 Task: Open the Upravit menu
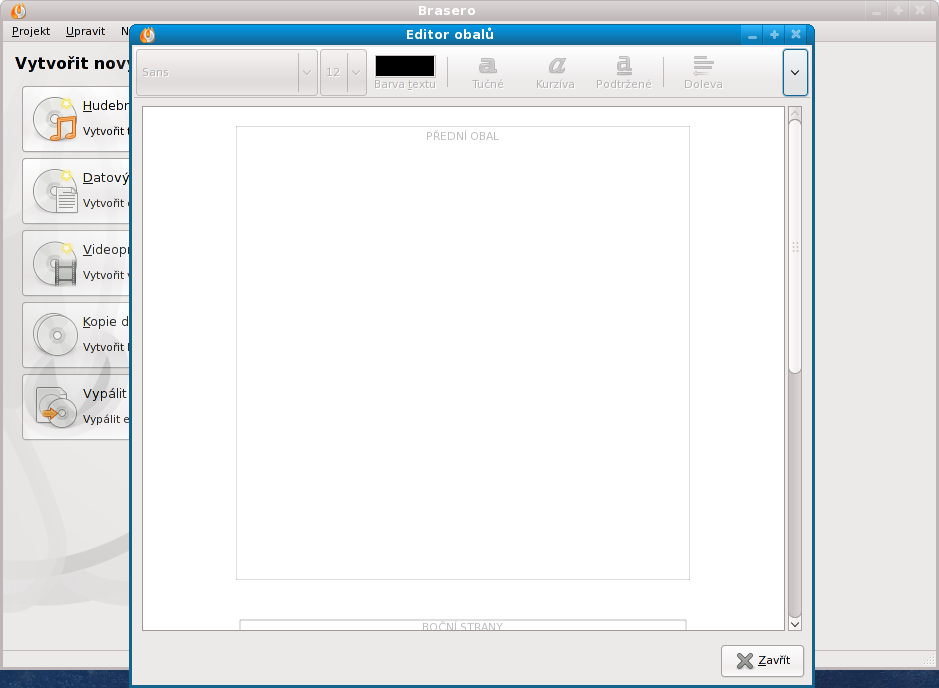click(x=85, y=31)
